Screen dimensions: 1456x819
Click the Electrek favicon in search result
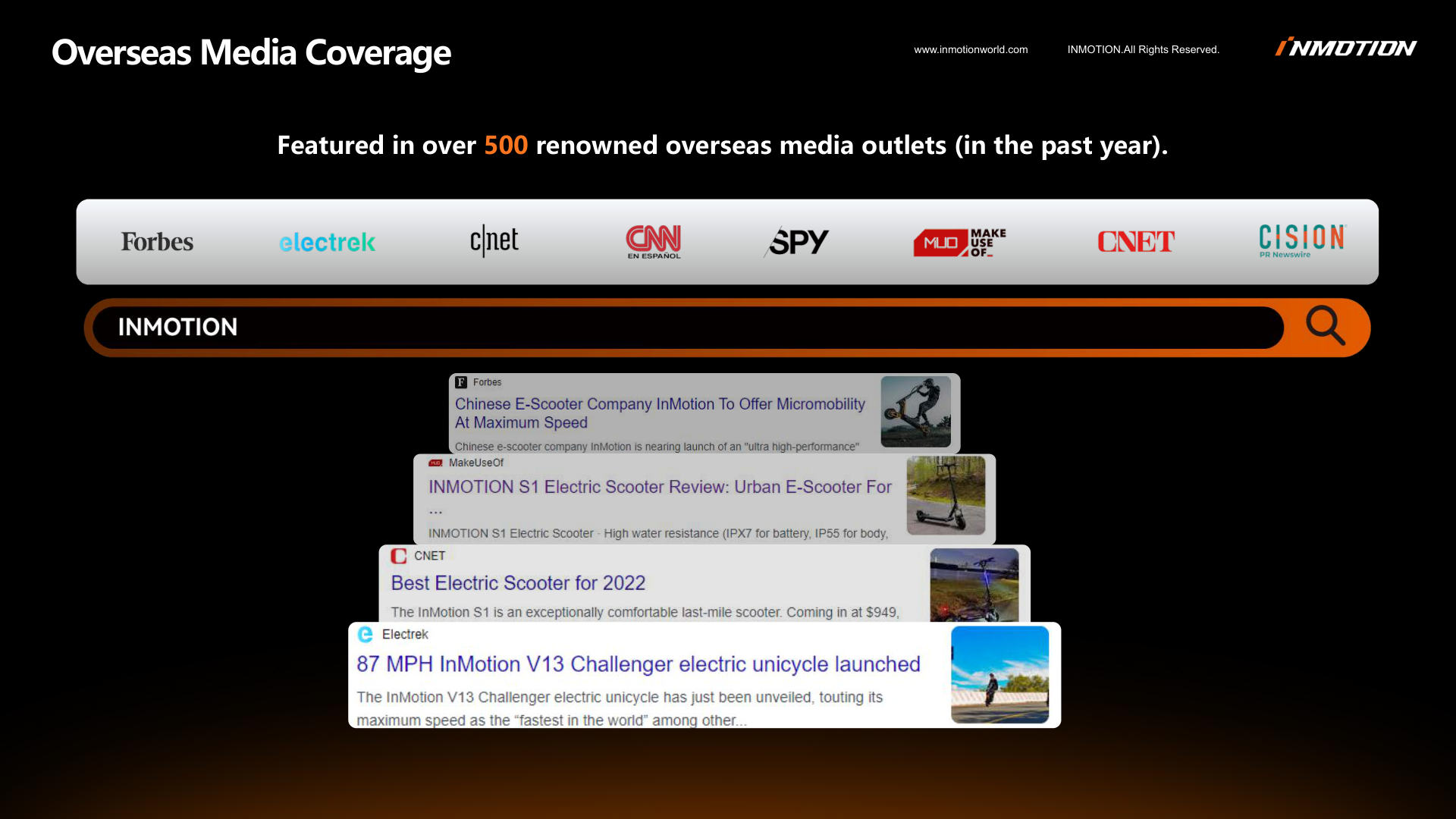(366, 634)
